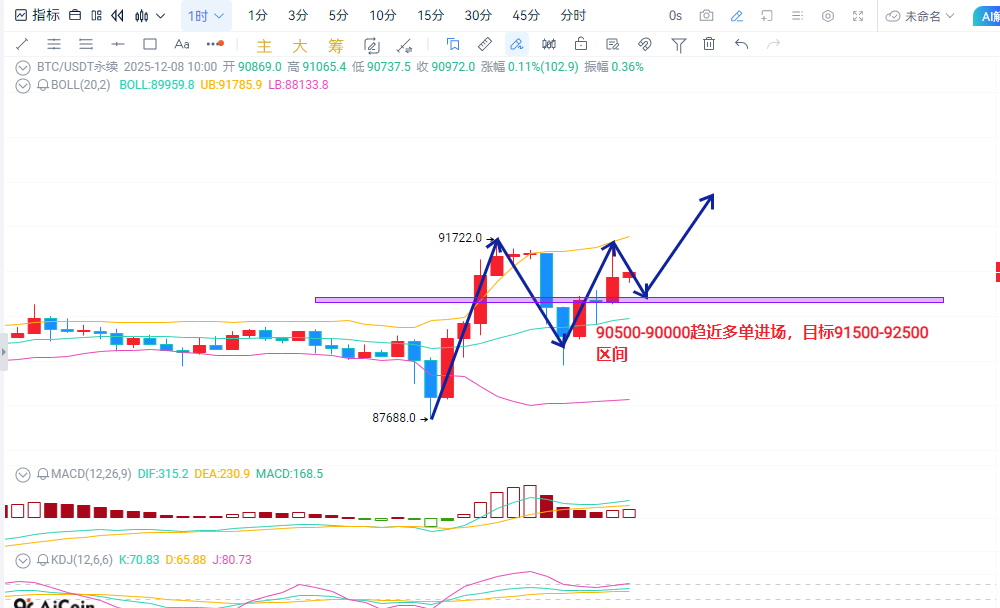Select the rectangle shape drawing tool
1000x608 pixels.
click(150, 44)
